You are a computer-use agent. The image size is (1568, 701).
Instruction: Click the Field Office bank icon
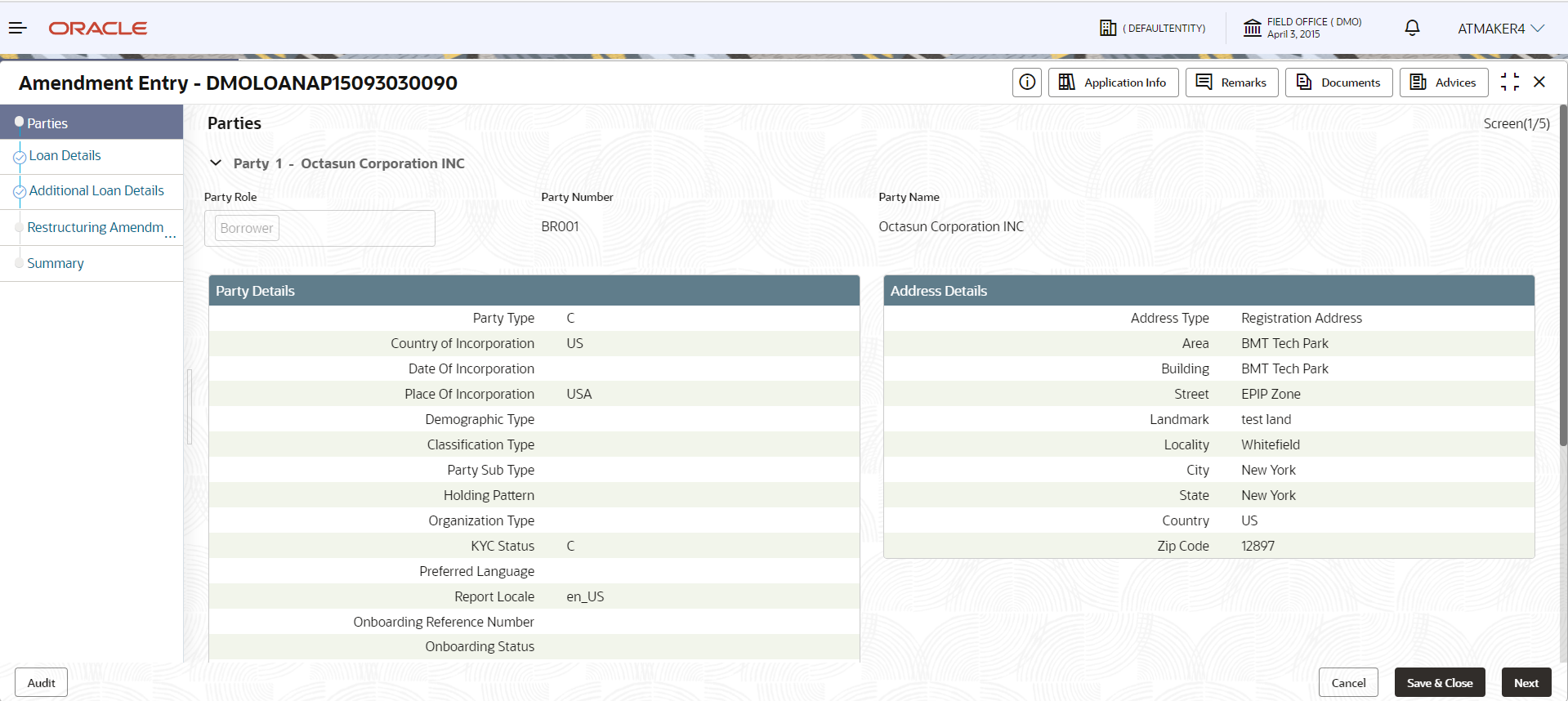point(1252,28)
